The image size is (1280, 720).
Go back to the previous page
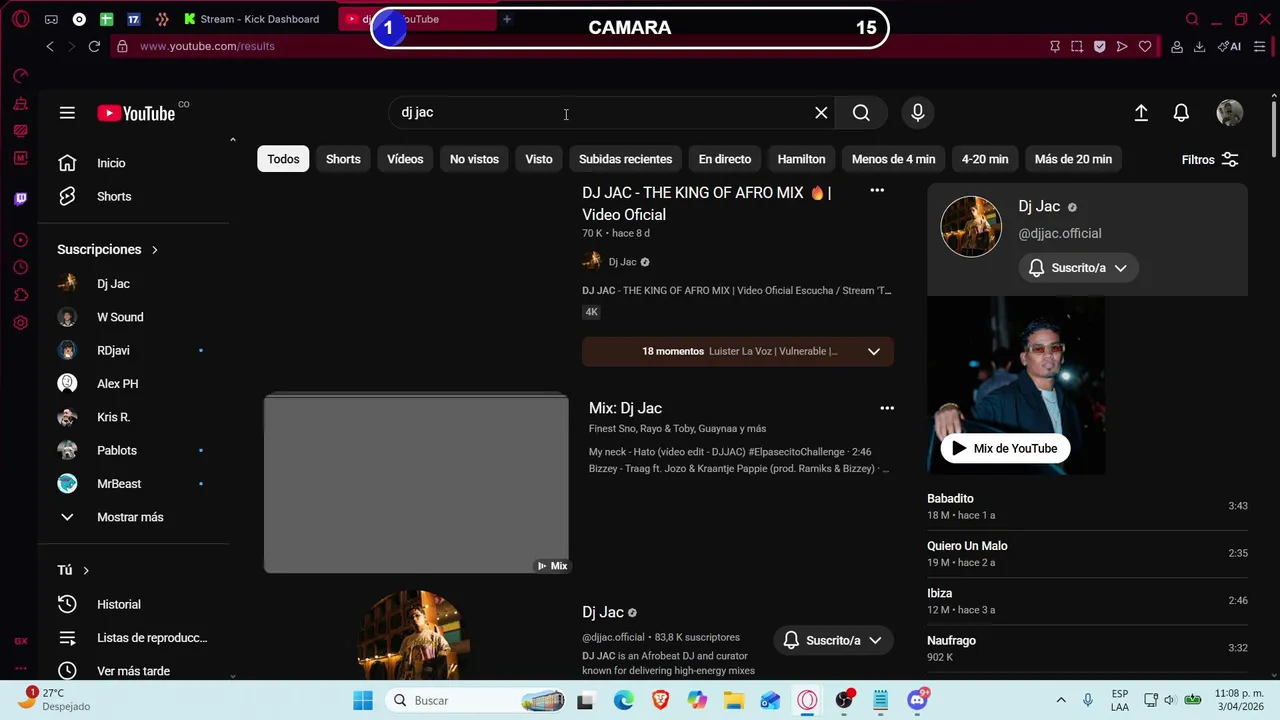[x=50, y=46]
